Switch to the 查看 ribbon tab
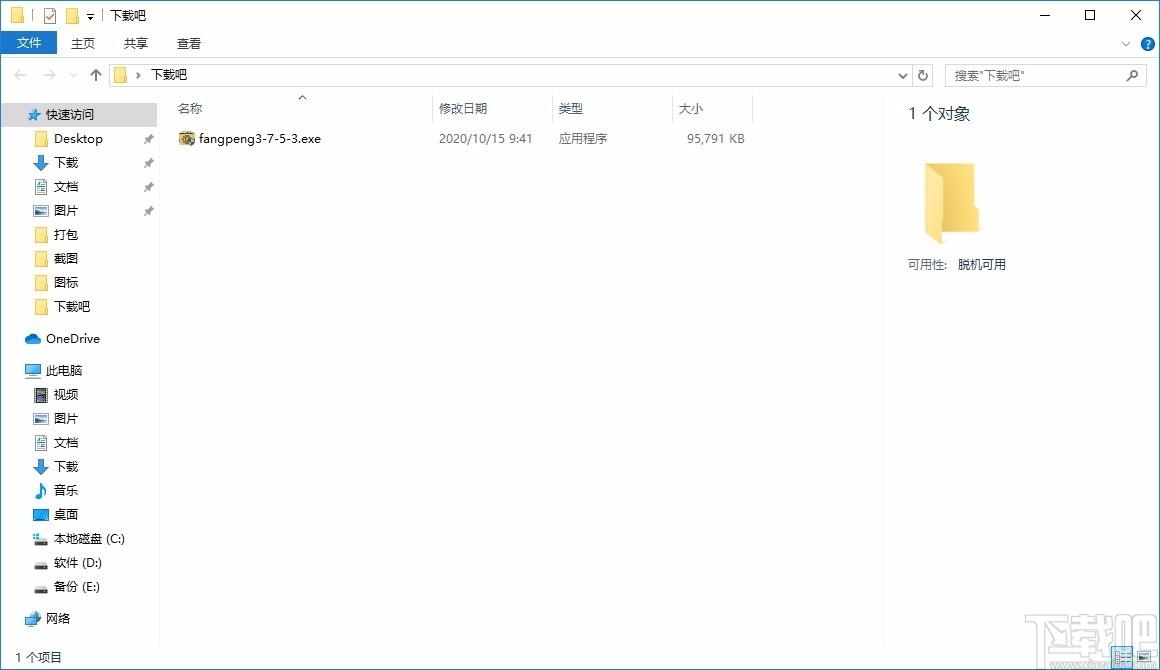Viewport: 1160px width, 670px height. pyautogui.click(x=189, y=43)
